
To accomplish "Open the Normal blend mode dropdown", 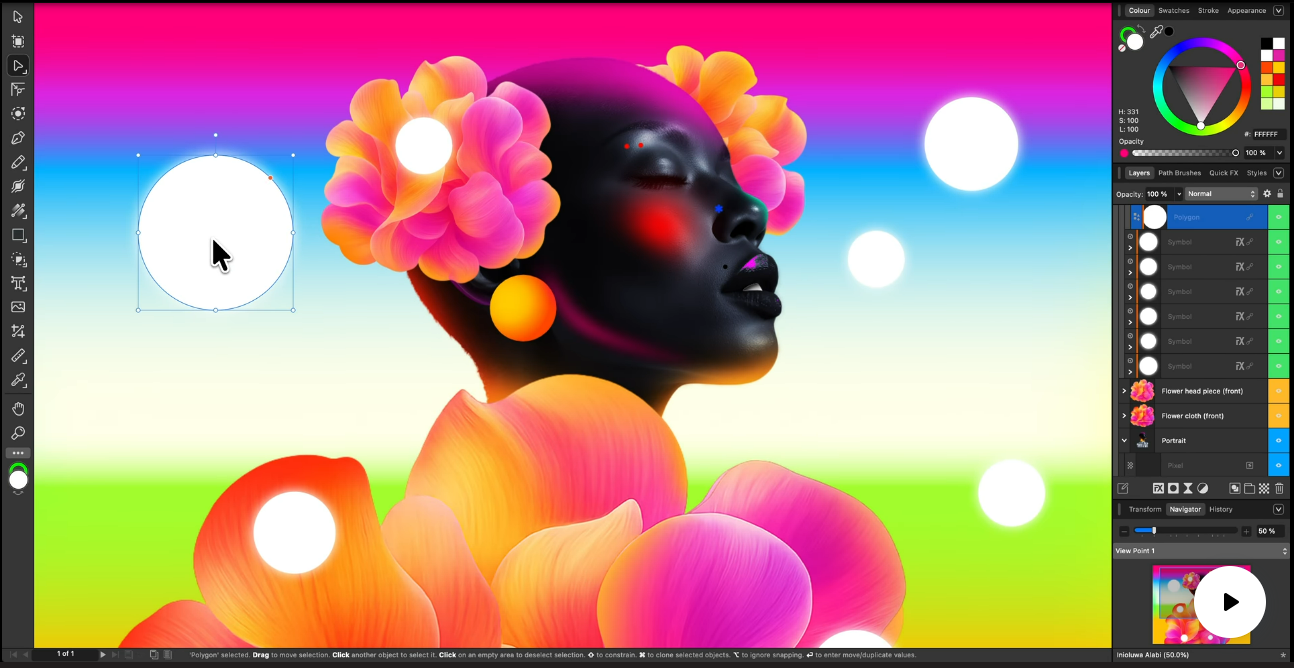I will pyautogui.click(x=1221, y=194).
